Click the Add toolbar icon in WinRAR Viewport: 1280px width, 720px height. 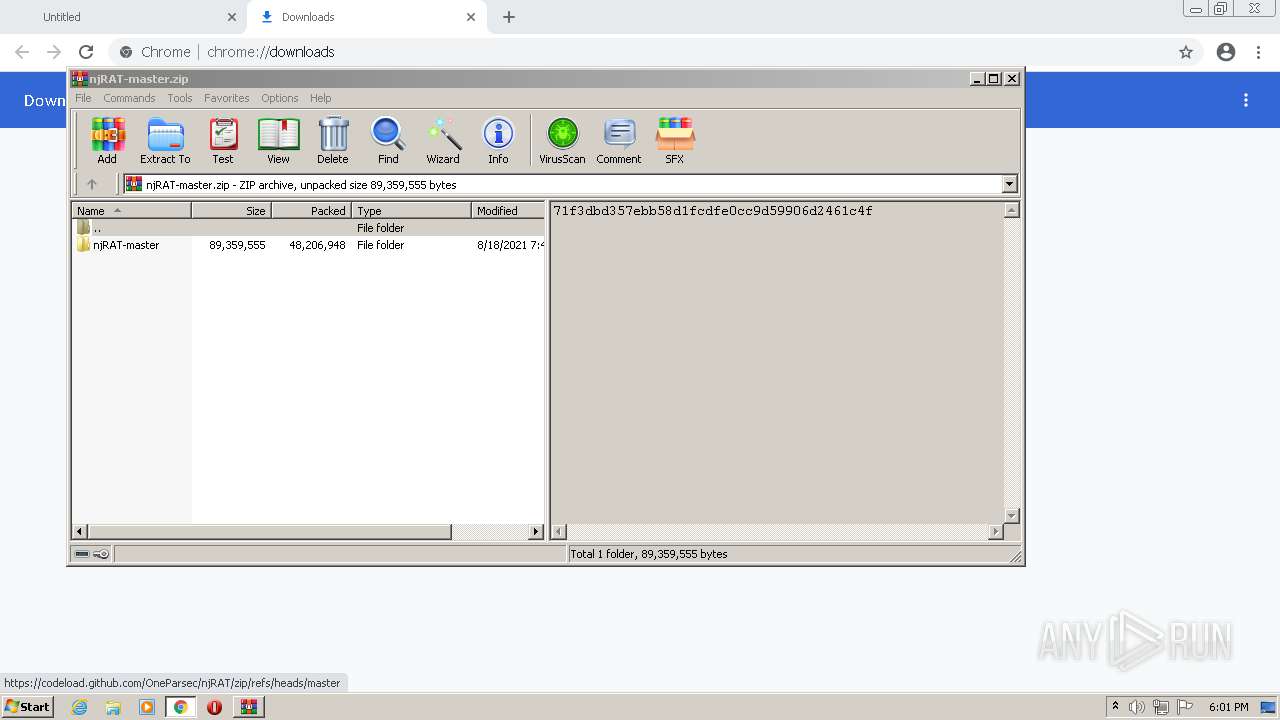(x=107, y=141)
